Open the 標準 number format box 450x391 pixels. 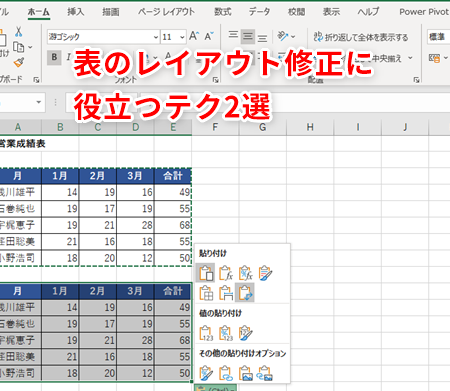click(x=438, y=37)
